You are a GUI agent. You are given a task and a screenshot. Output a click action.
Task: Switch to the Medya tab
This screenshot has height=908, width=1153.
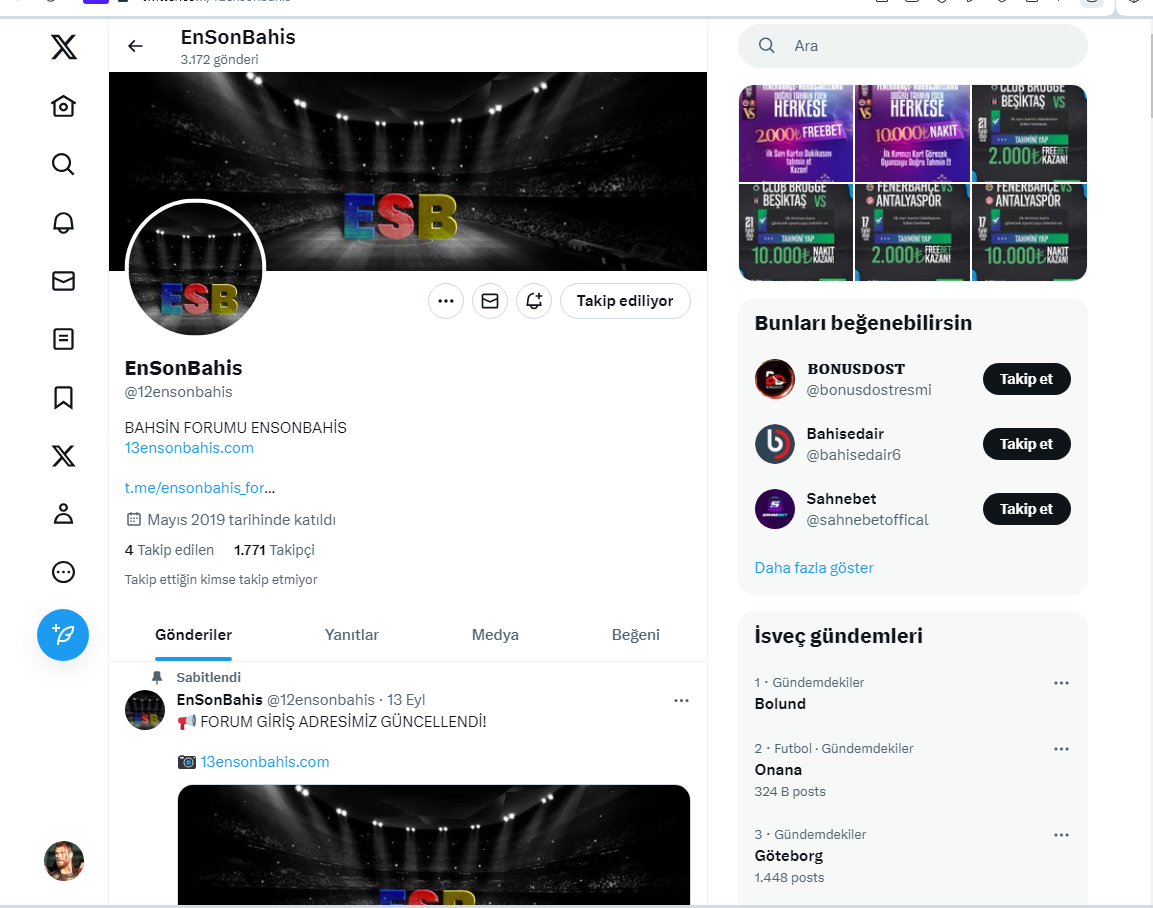tap(495, 634)
